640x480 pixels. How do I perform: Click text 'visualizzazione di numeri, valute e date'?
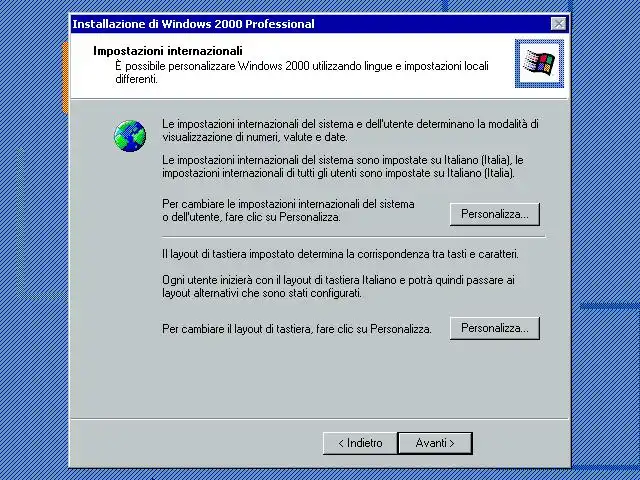coord(255,138)
